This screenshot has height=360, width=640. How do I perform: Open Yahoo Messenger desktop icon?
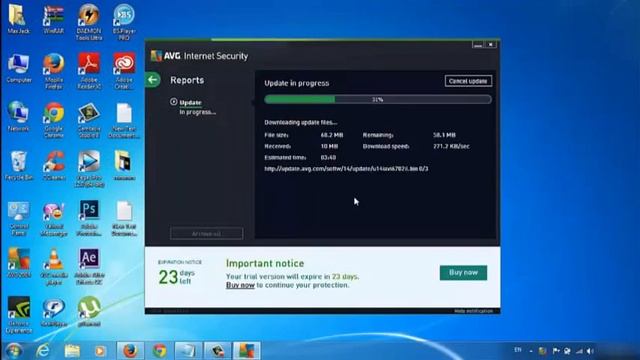pyautogui.click(x=53, y=218)
